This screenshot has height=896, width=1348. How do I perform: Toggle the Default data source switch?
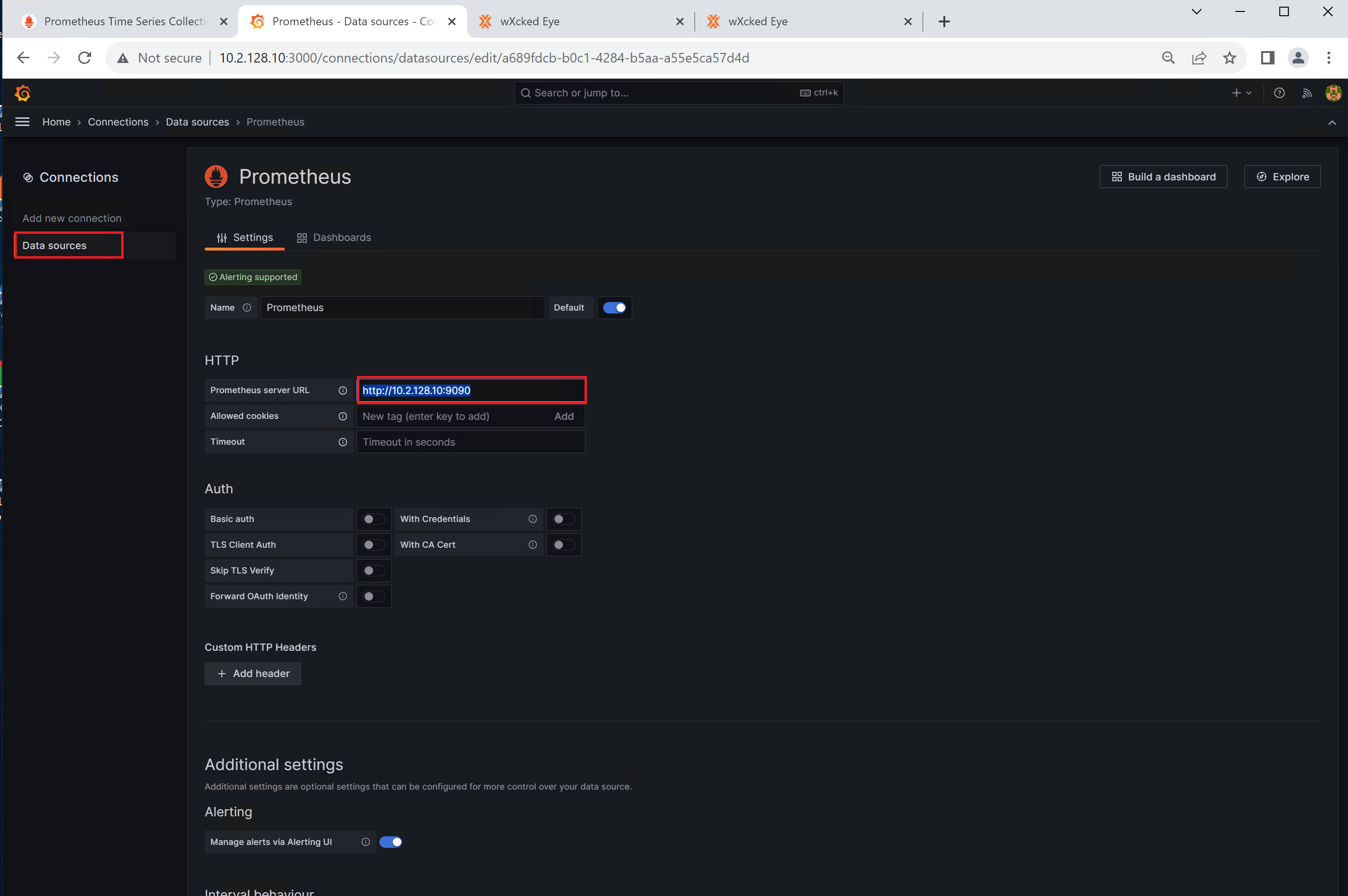[x=614, y=307]
